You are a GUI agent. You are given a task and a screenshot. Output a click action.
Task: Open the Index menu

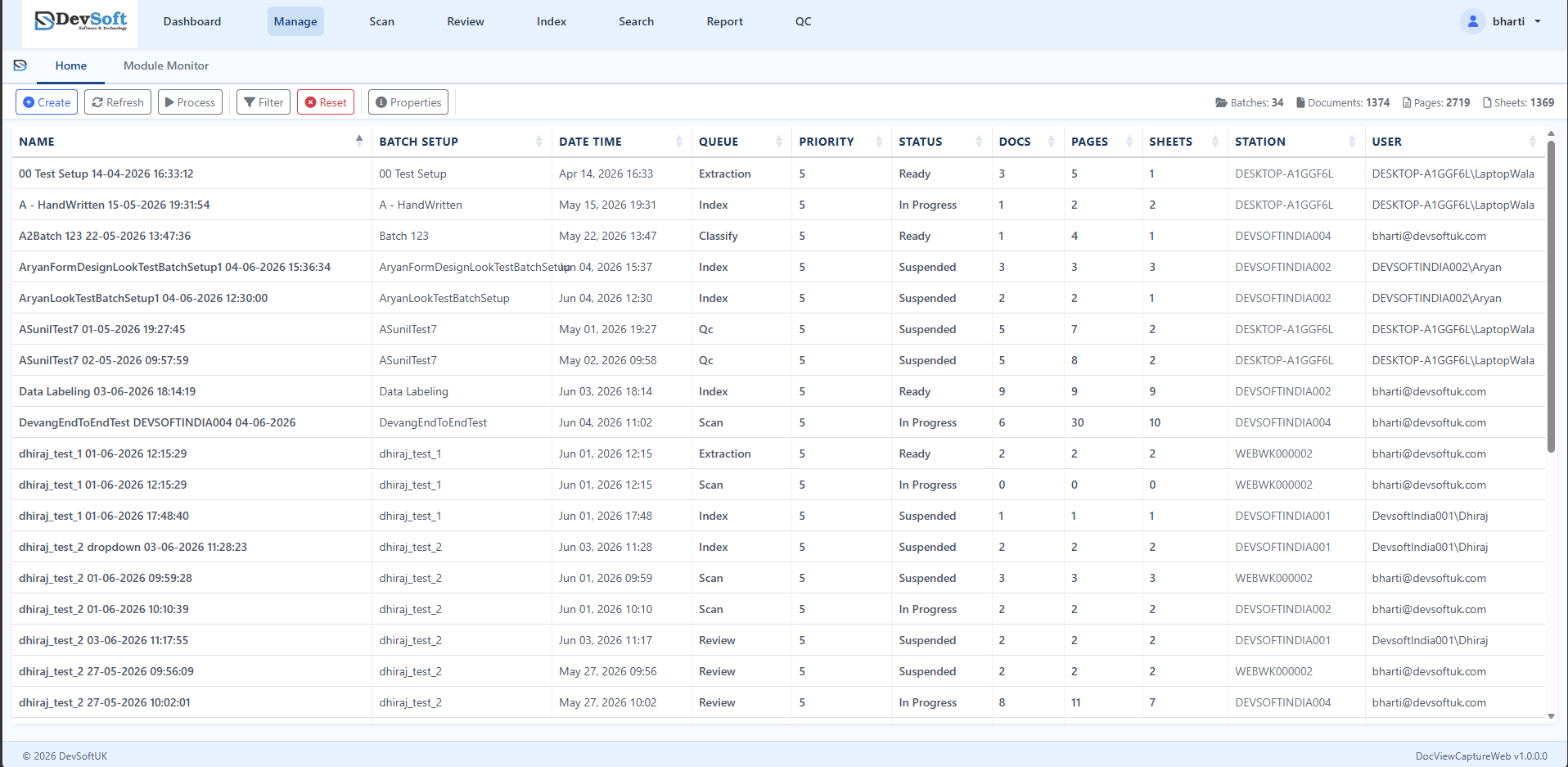tap(552, 21)
